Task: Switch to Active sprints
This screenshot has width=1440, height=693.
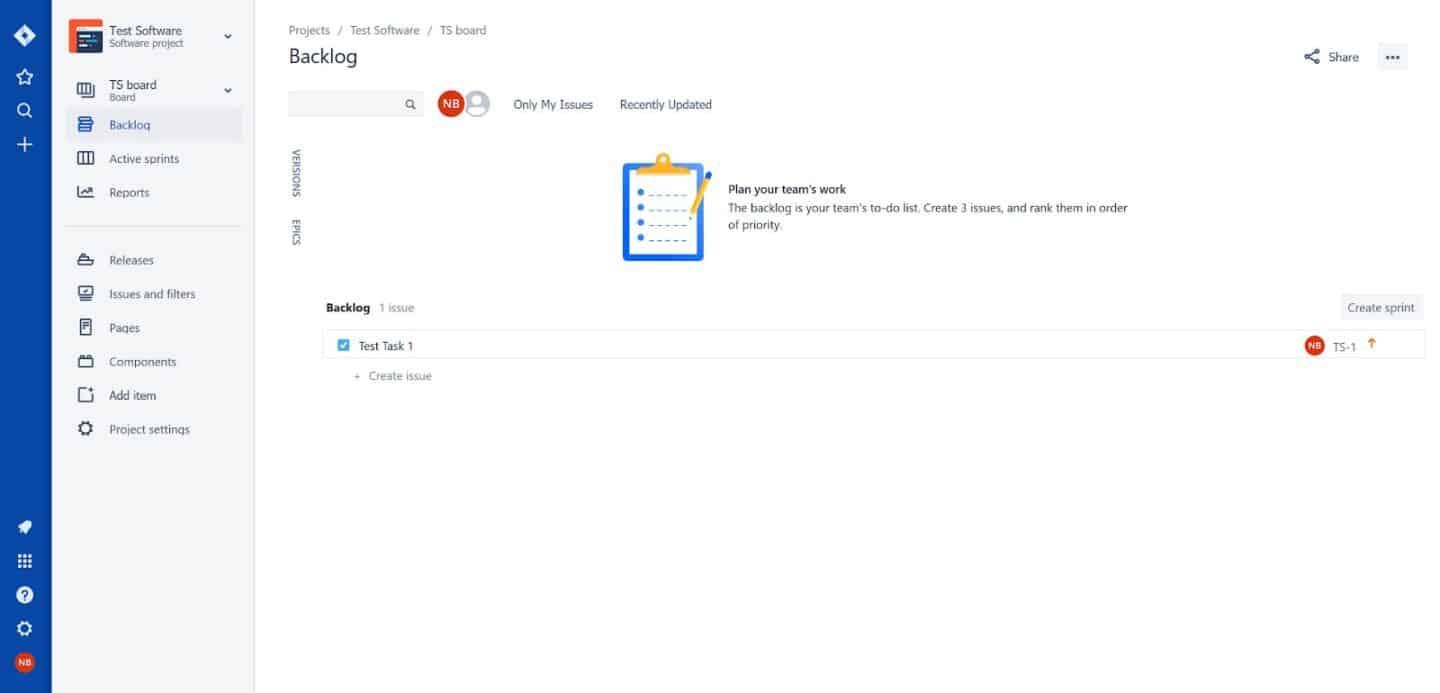Action: pos(144,158)
